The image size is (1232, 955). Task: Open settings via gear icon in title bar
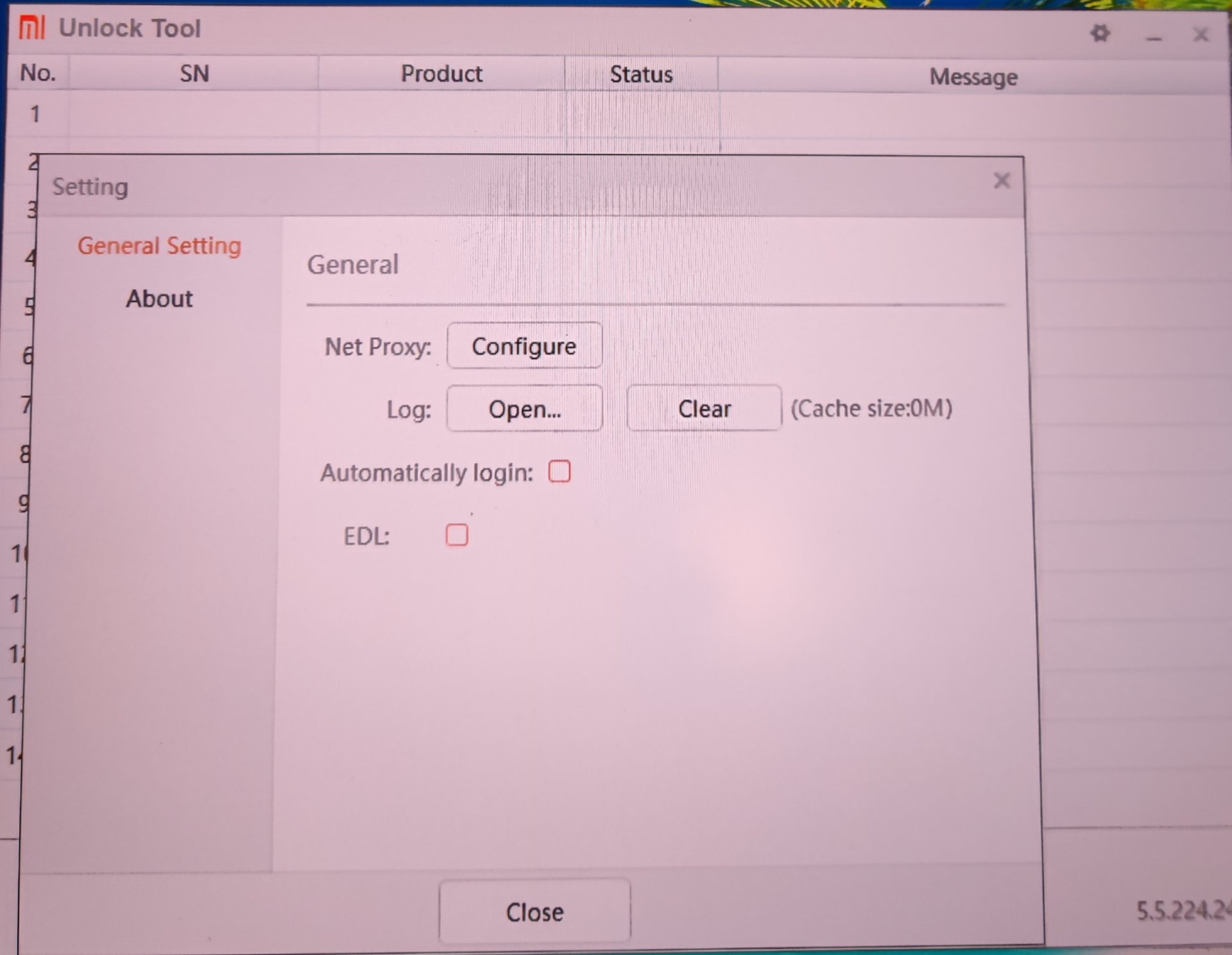coord(1100,33)
